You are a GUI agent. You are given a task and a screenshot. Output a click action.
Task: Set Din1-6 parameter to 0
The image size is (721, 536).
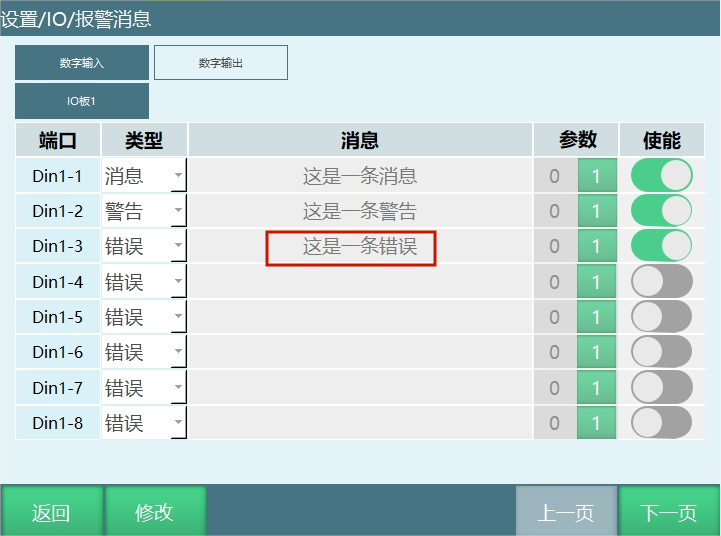click(555, 352)
